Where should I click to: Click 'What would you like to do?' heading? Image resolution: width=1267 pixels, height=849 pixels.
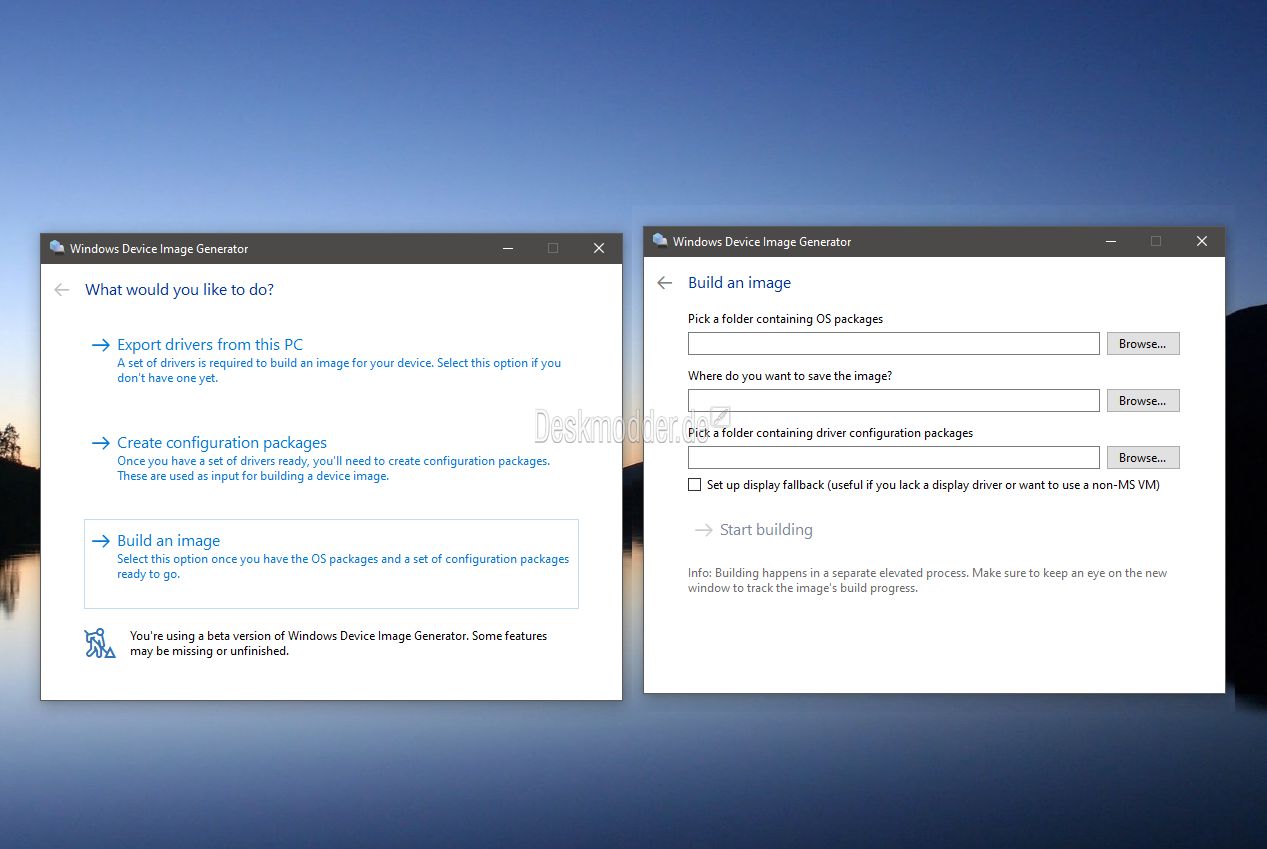(179, 290)
